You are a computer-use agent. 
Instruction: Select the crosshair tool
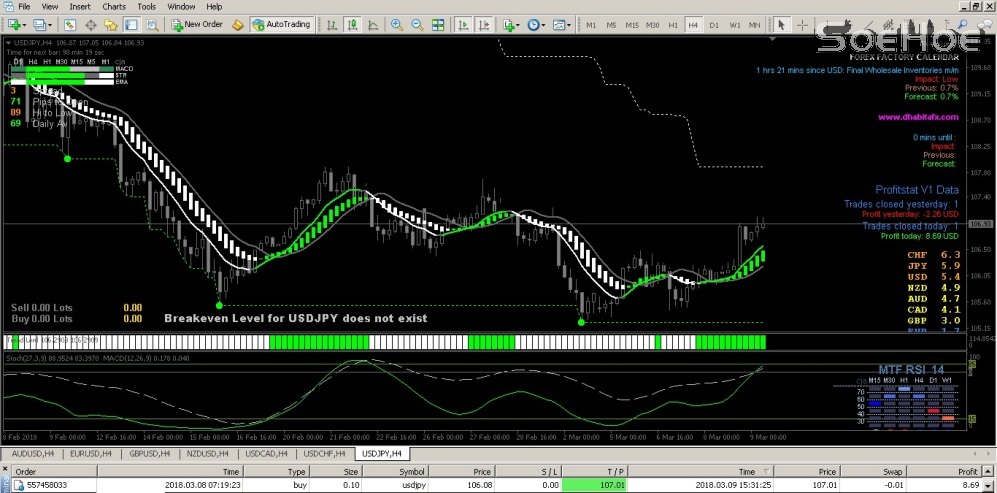click(x=803, y=24)
